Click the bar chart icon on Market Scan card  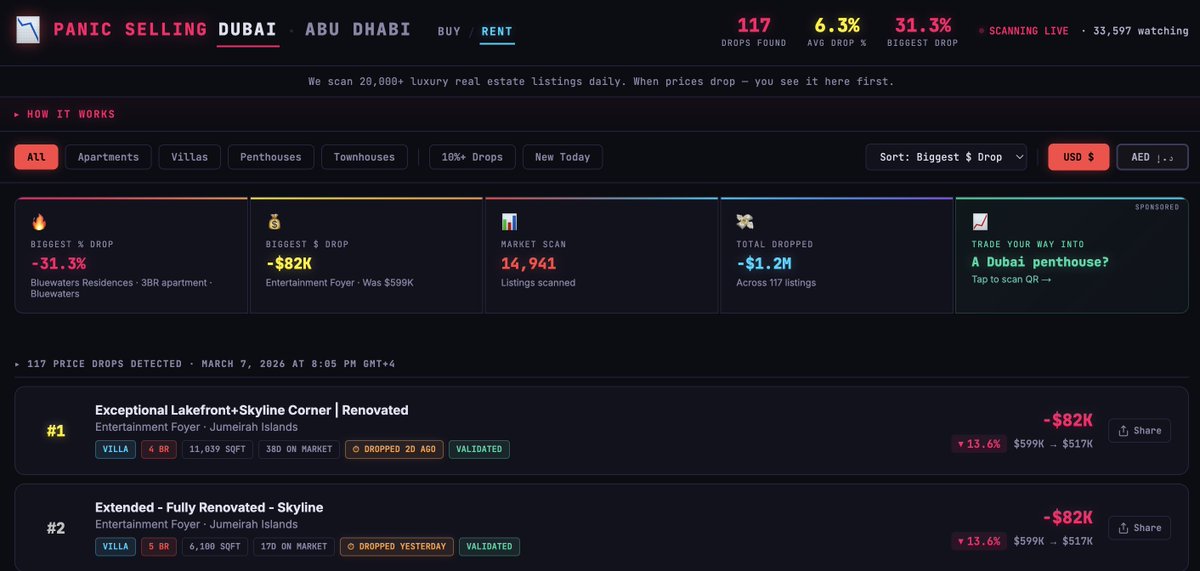(x=509, y=222)
